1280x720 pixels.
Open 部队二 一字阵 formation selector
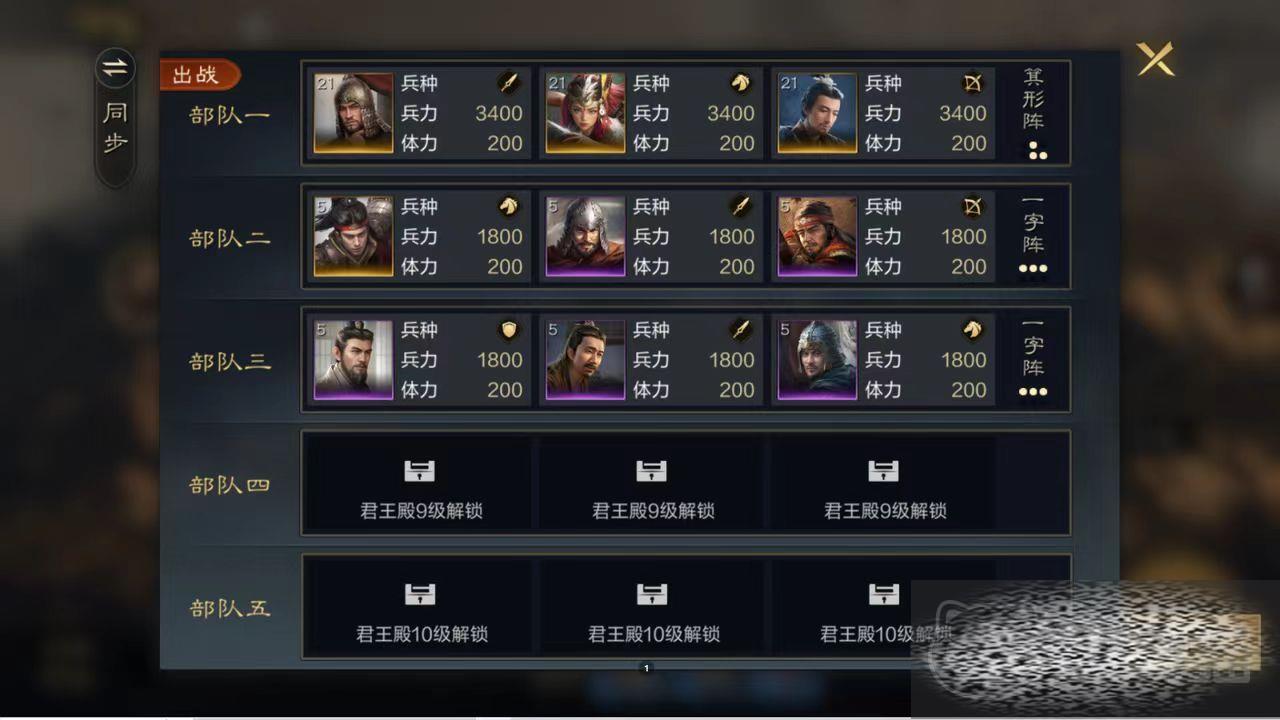click(x=1033, y=236)
